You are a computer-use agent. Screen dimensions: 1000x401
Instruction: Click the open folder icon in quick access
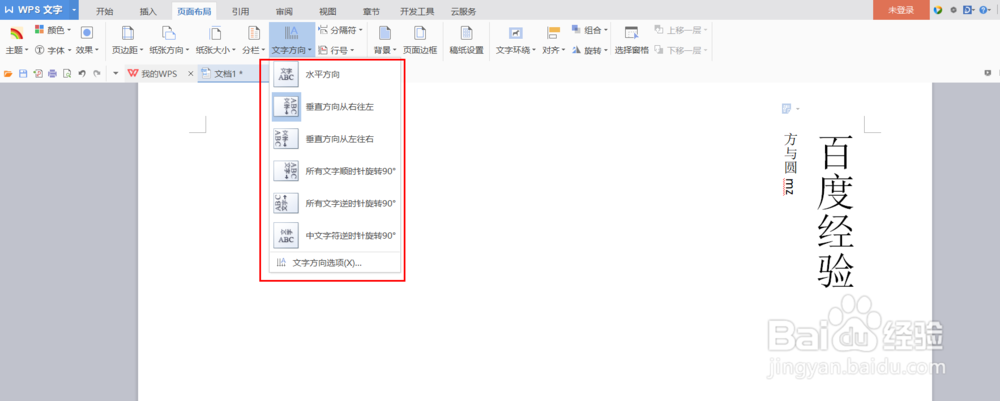8,74
